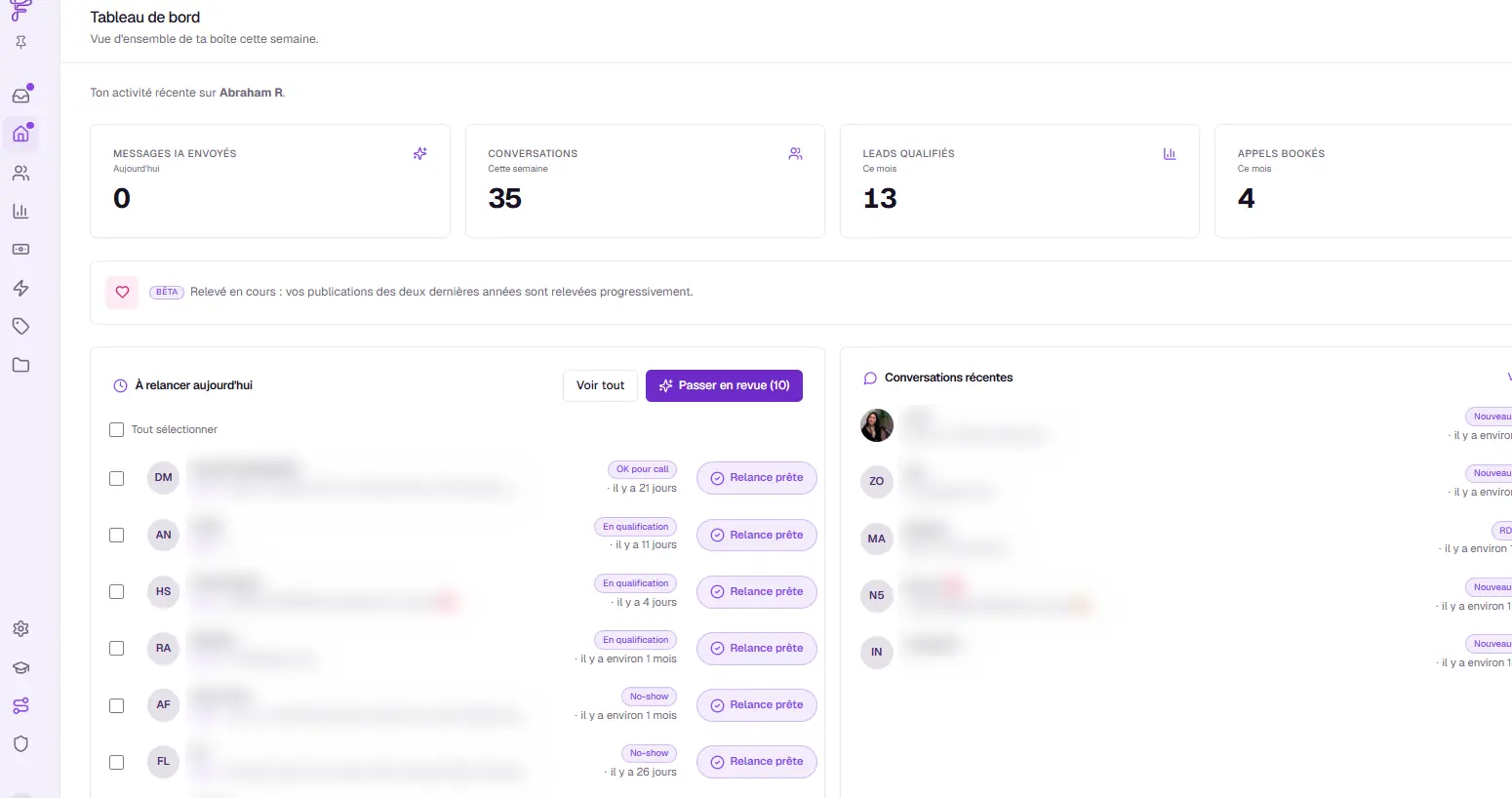Open the photo avatar in Conversations récentes
The image size is (1512, 798).
(877, 425)
